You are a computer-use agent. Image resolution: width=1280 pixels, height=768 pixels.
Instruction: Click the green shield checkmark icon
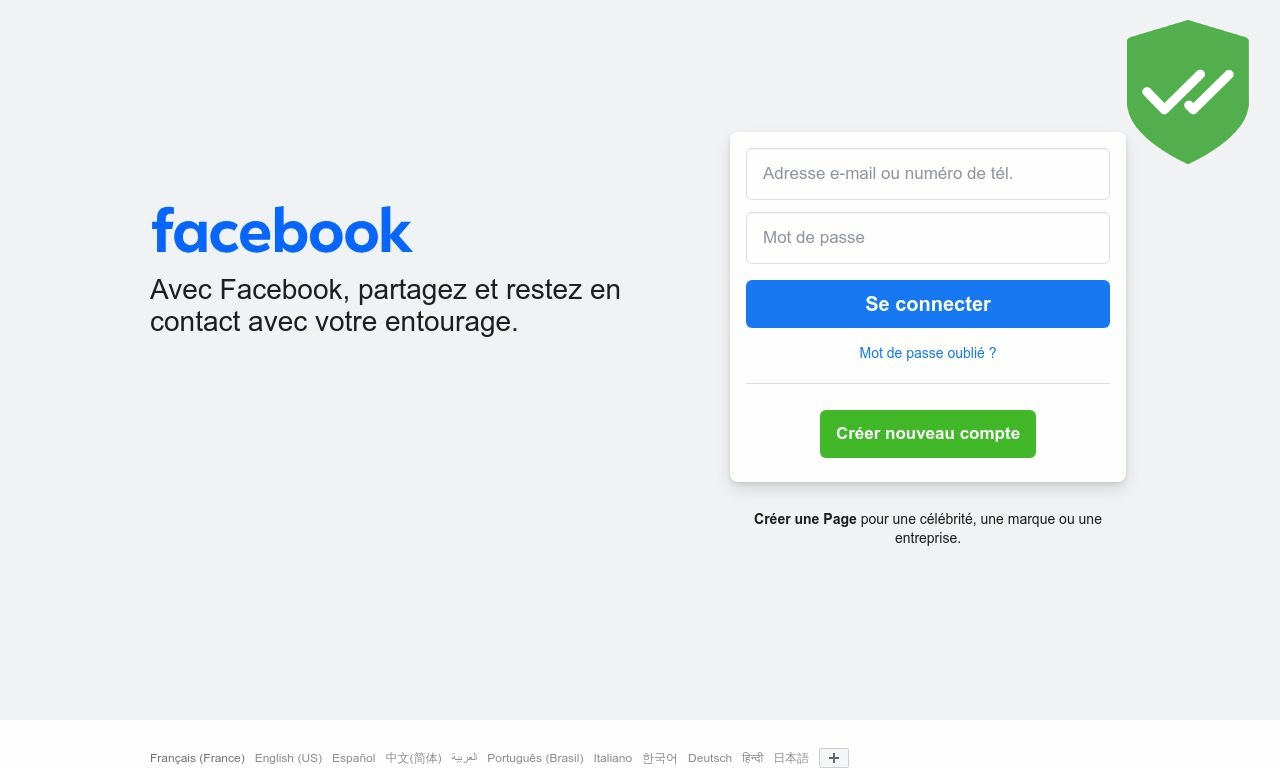tap(1188, 92)
